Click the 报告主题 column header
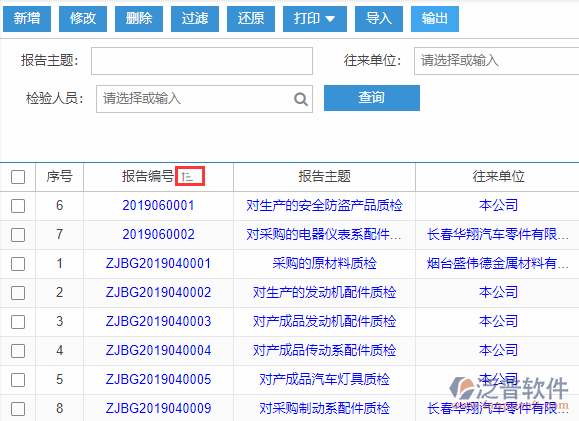 pyautogui.click(x=325, y=177)
